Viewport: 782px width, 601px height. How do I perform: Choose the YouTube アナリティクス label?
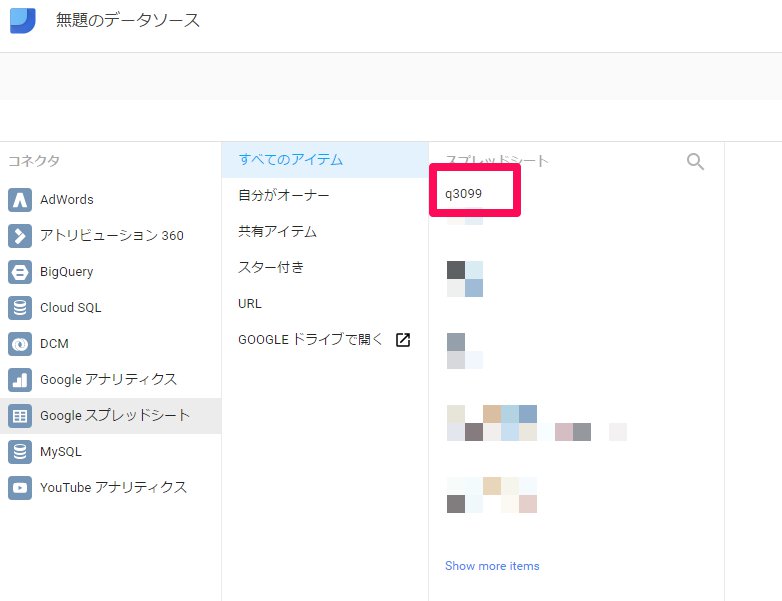(114, 487)
